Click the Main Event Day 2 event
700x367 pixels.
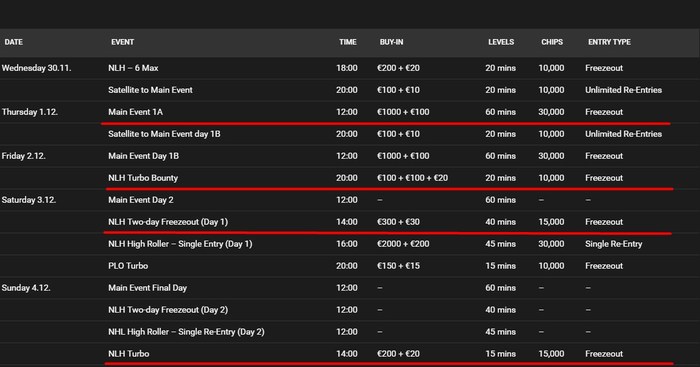[x=141, y=200]
